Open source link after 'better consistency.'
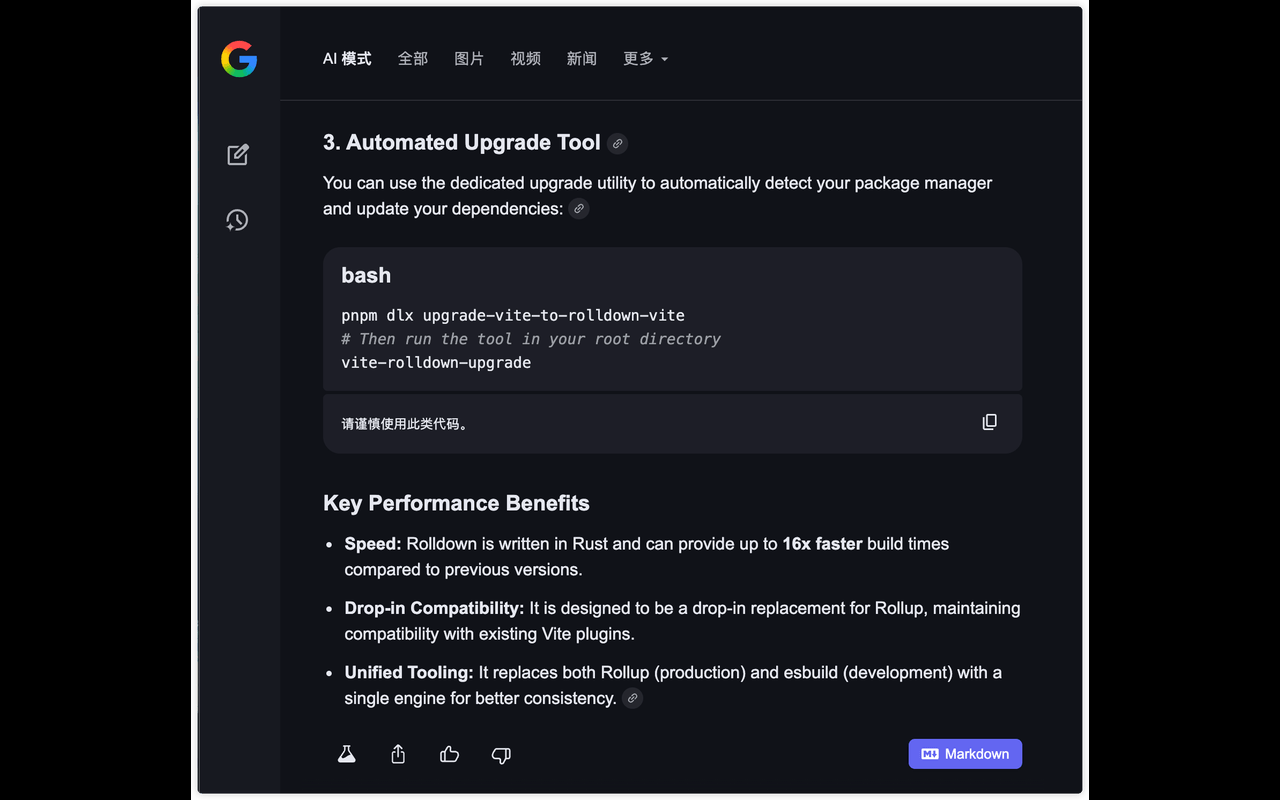1280x800 pixels. (632, 698)
